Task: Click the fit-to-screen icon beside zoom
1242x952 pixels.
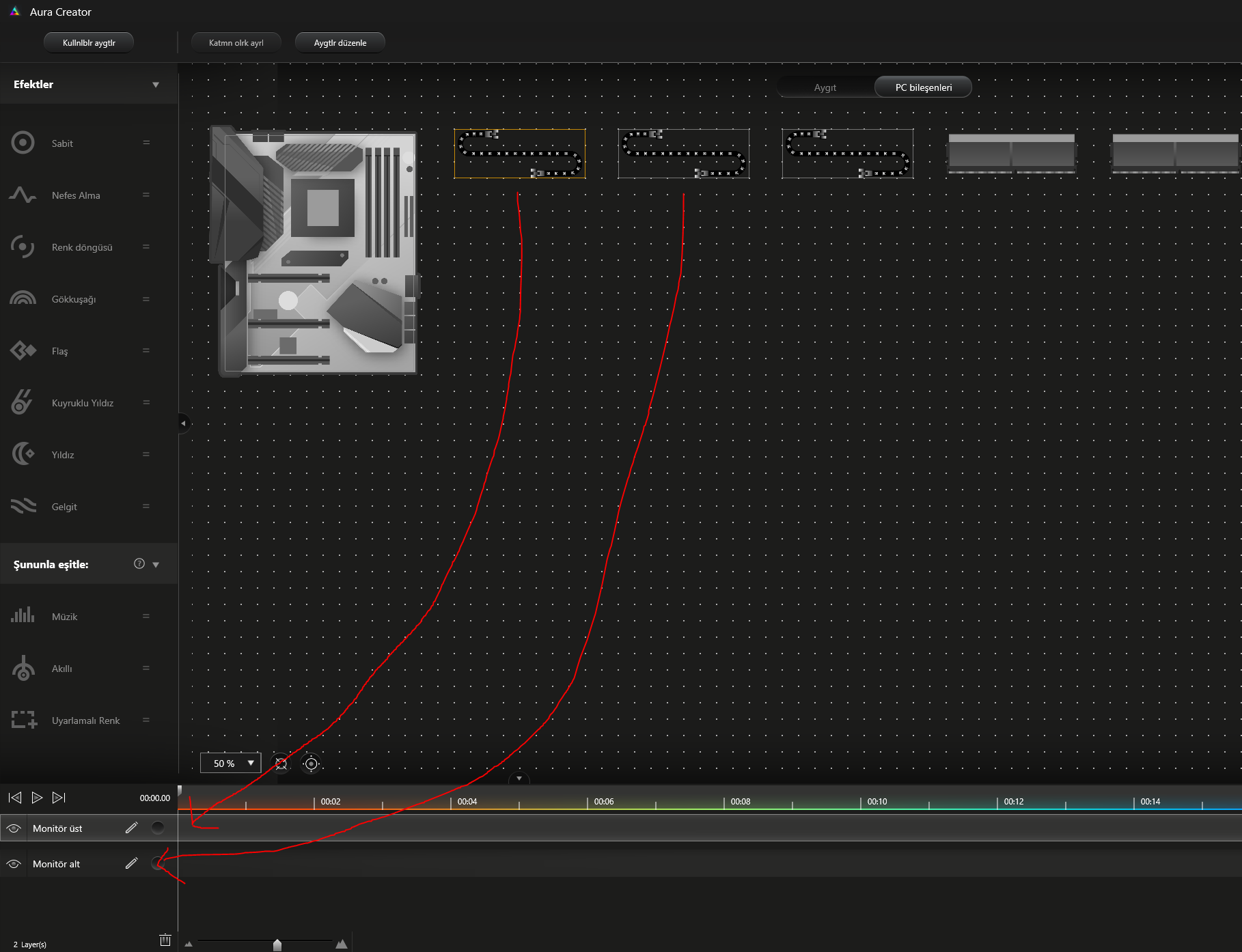Action: coord(281,764)
